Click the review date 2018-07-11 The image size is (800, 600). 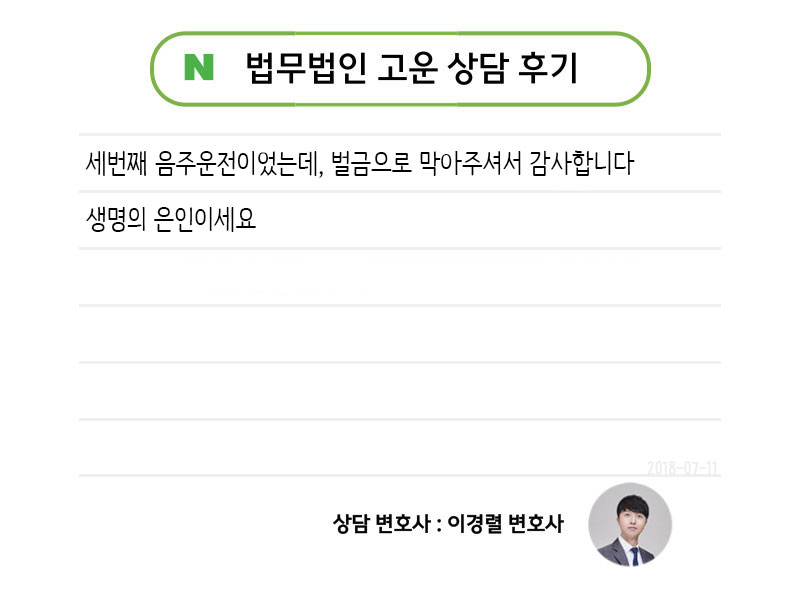click(x=683, y=468)
